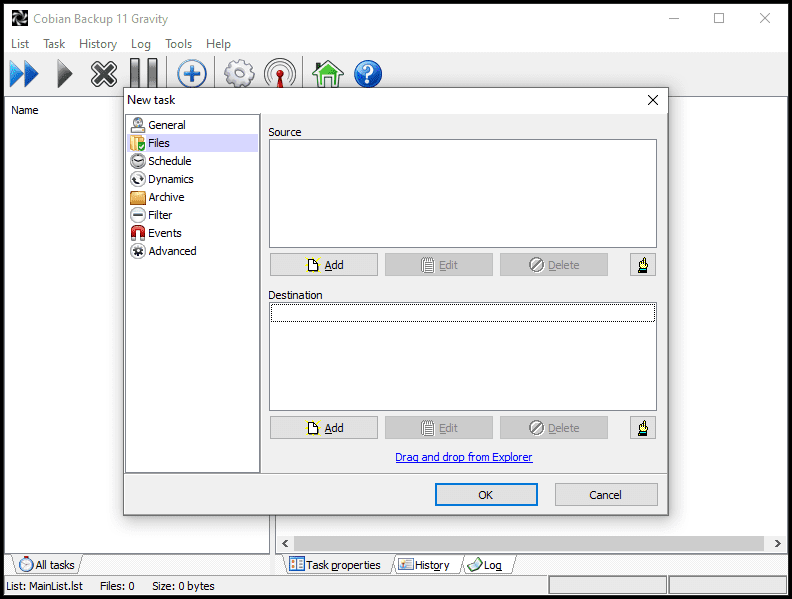Click 'Files: 0' in status bar

click(117, 586)
